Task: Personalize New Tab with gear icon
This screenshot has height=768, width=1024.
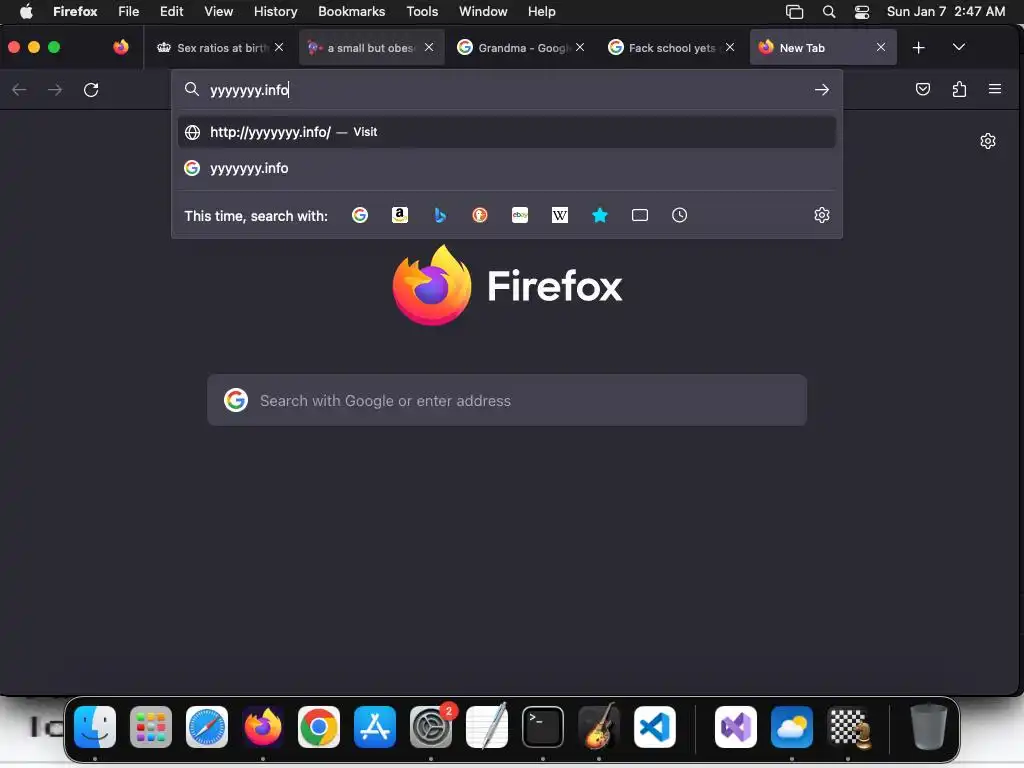Action: [987, 141]
